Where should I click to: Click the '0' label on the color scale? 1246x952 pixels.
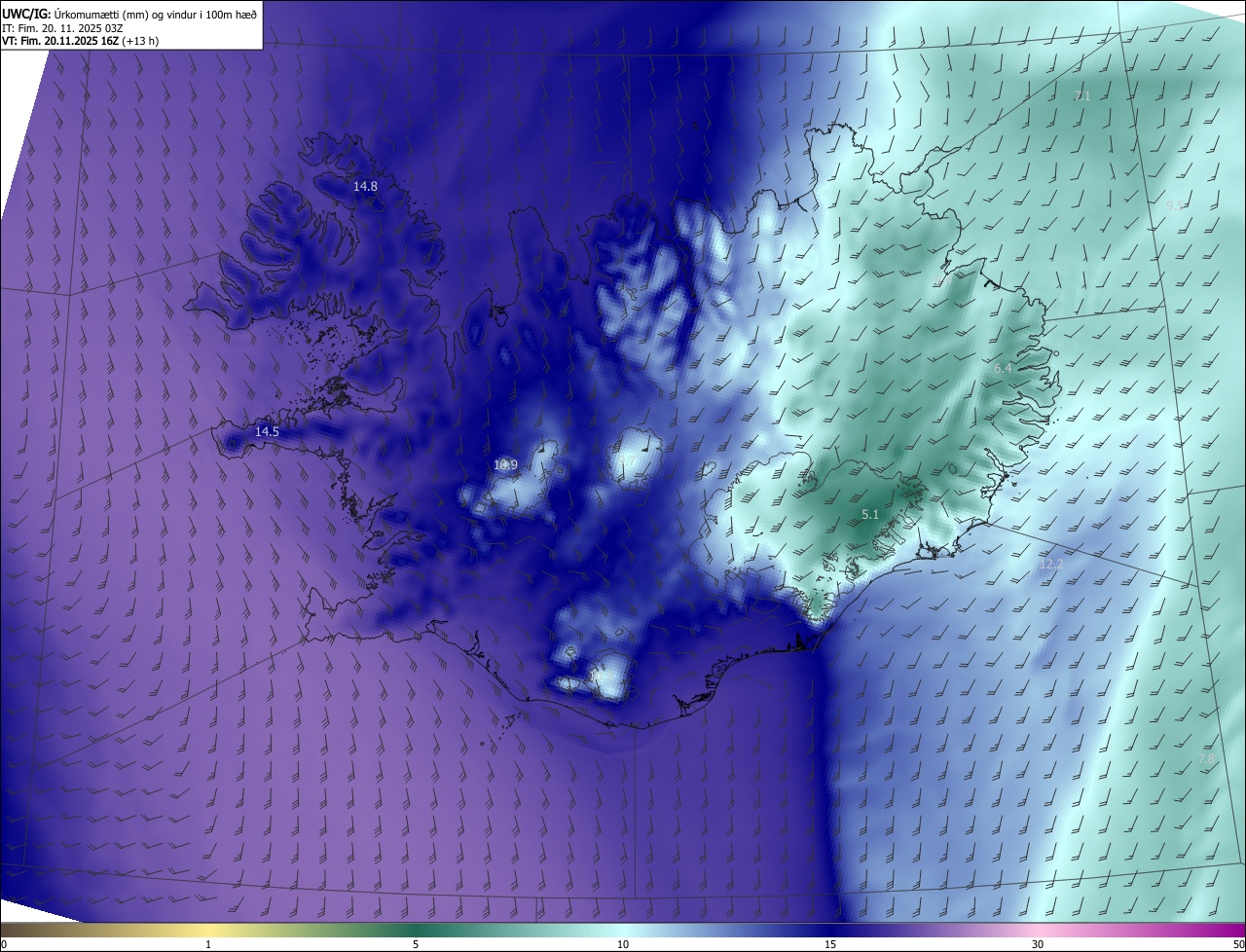pos(4,944)
